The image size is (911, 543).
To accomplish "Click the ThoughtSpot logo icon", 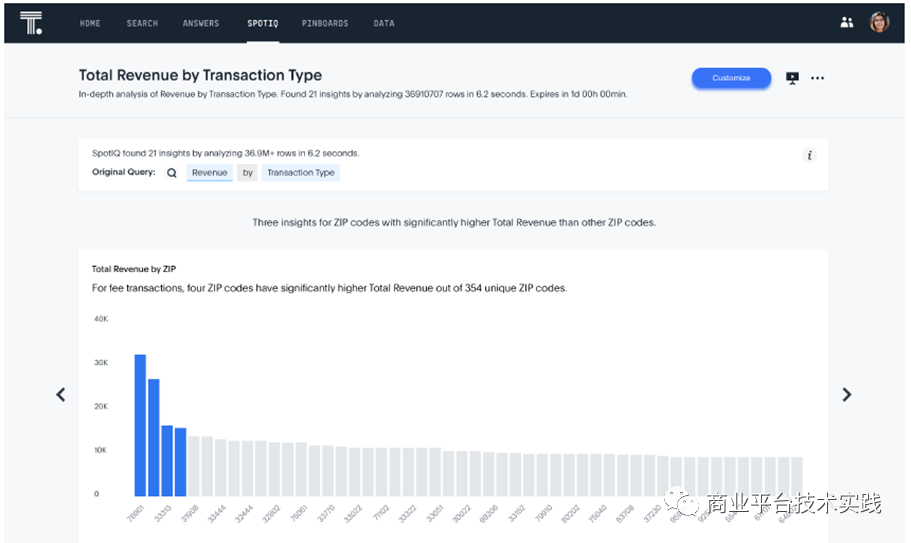I will (31, 23).
